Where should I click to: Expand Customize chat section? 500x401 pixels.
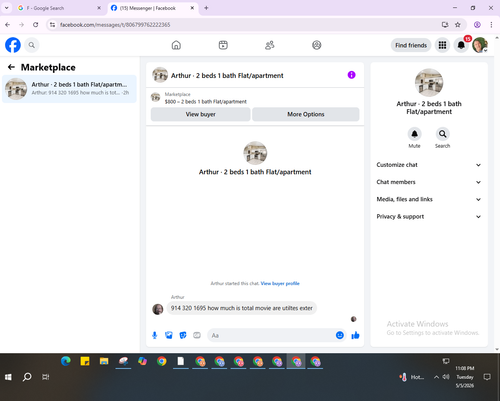[x=429, y=165]
